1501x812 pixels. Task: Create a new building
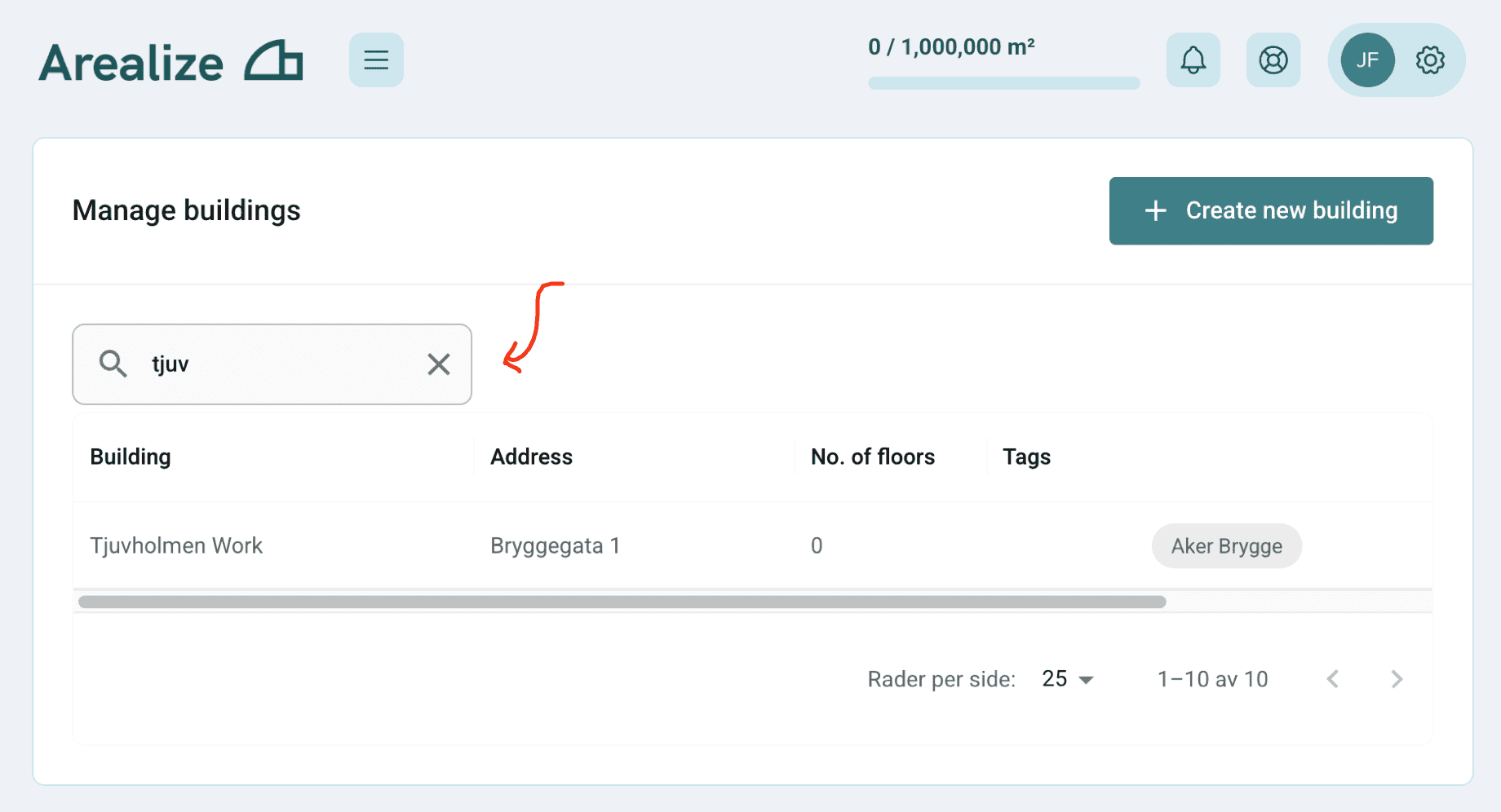[x=1270, y=210]
